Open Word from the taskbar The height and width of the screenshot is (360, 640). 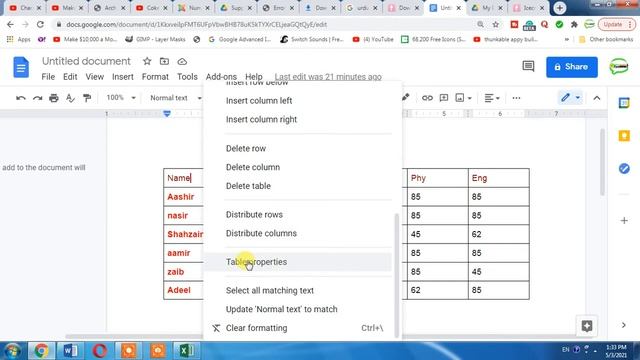point(71,351)
